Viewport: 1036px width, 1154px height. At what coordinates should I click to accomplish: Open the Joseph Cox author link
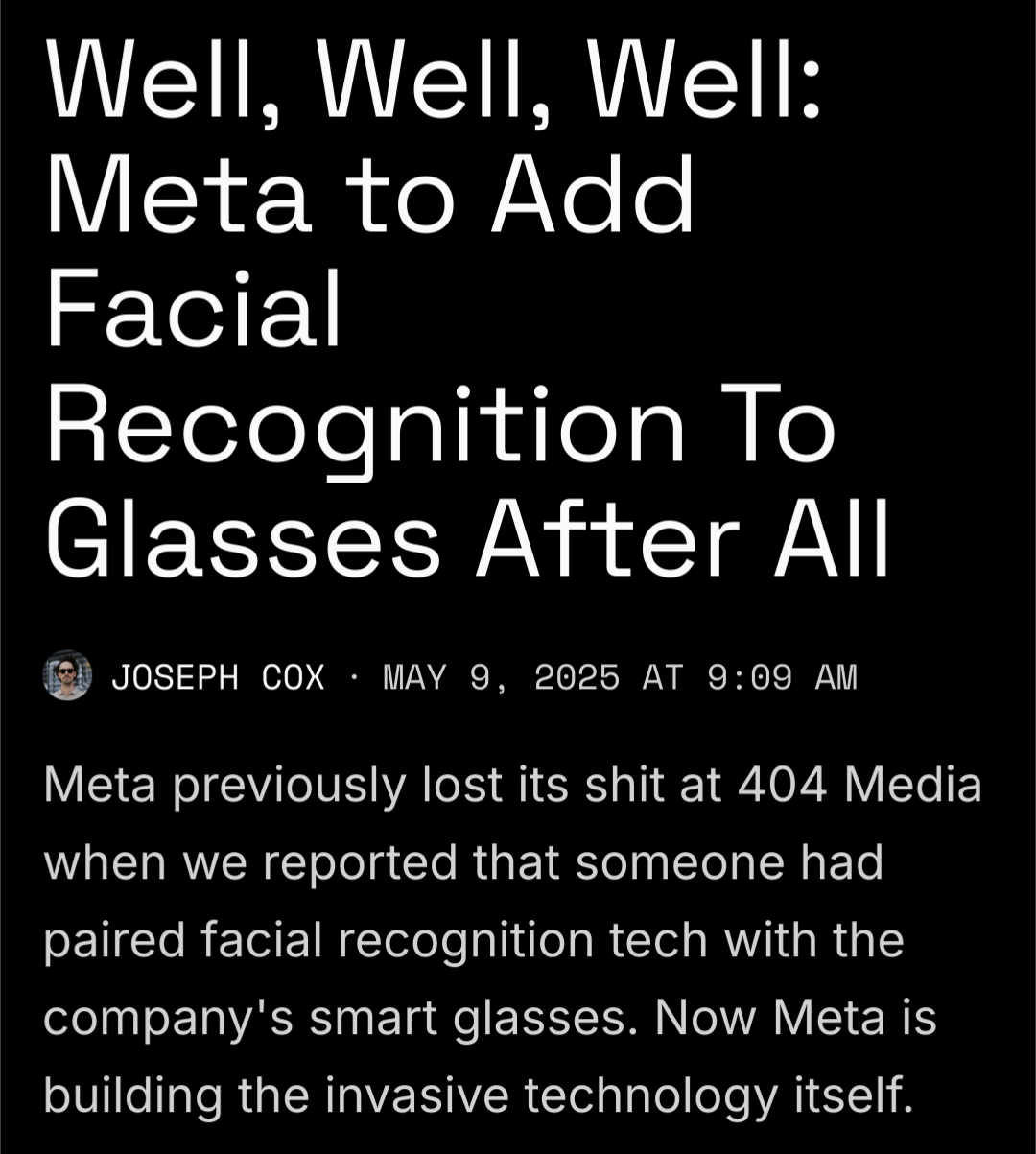[x=218, y=678]
